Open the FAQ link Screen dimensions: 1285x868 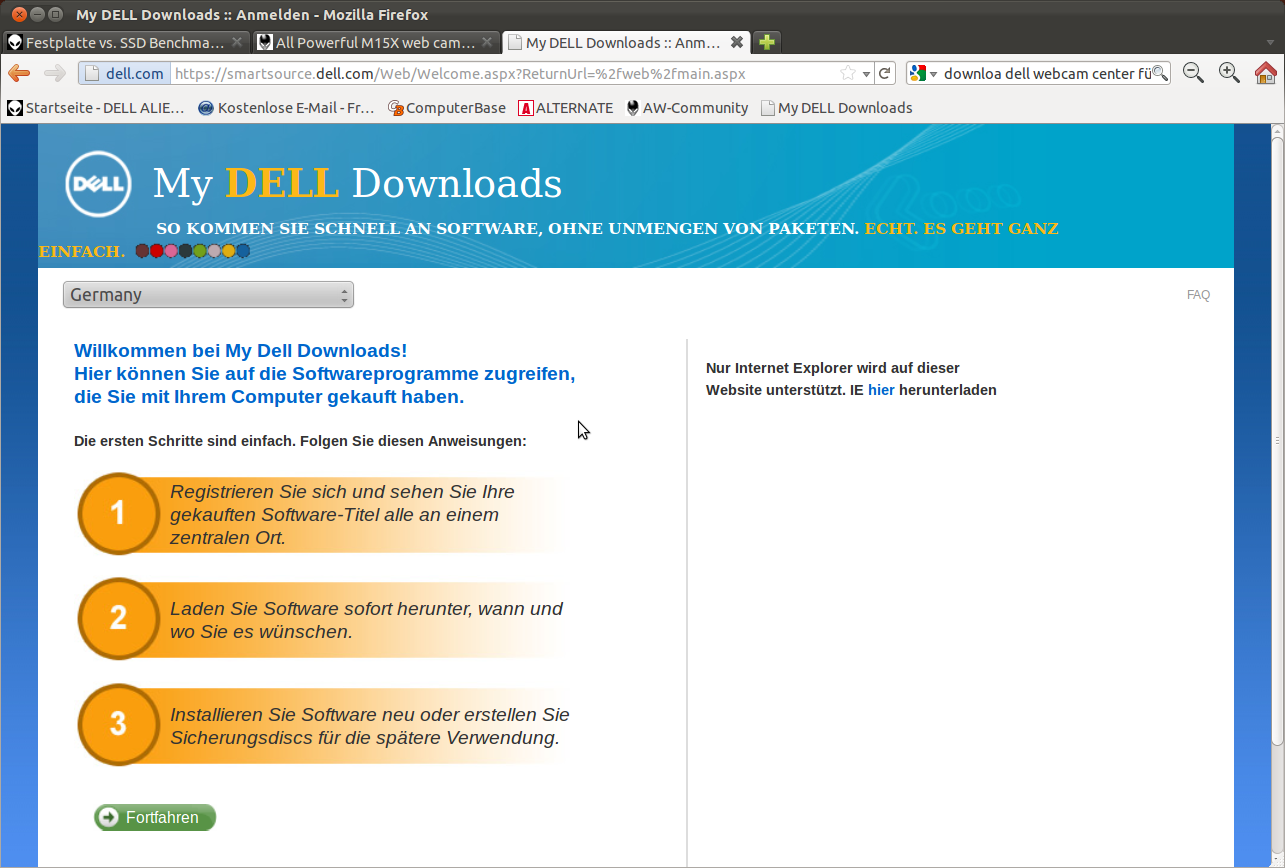click(1198, 295)
